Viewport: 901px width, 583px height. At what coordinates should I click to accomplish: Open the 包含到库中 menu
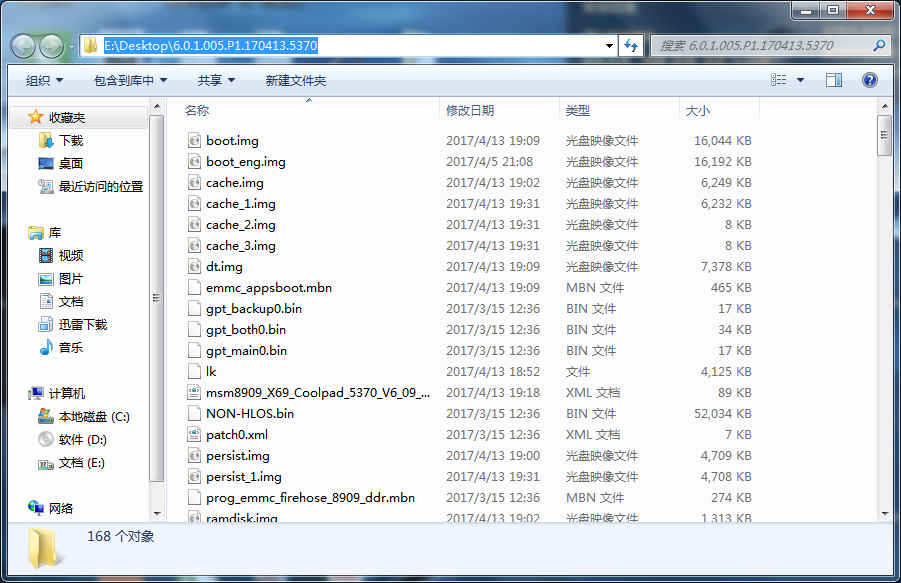coord(130,80)
